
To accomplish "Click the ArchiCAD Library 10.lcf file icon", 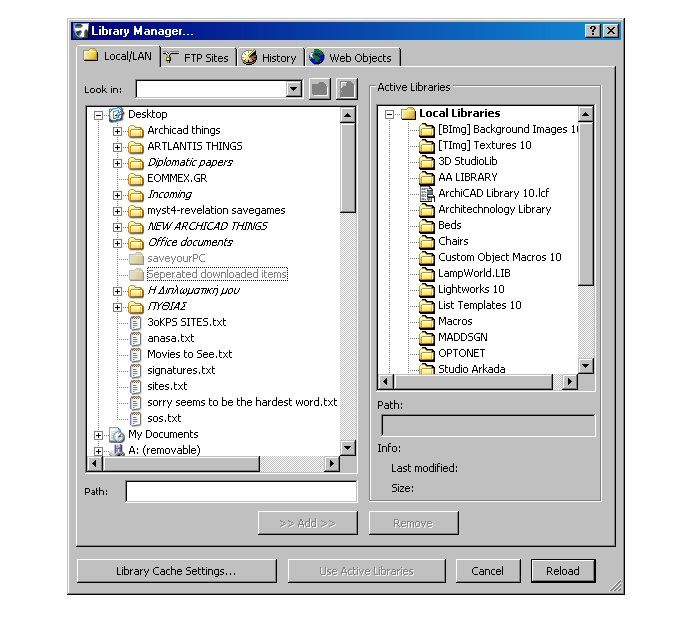I will point(427,193).
